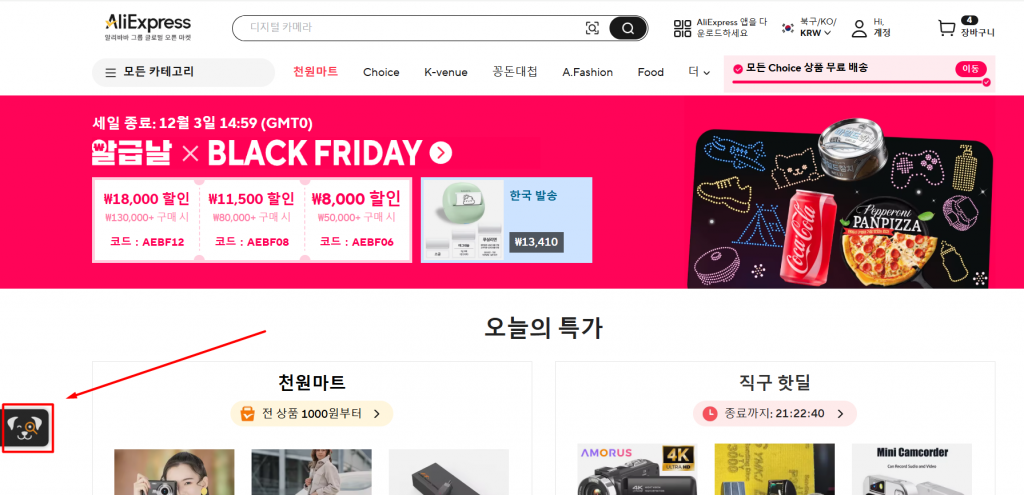Image resolution: width=1024 pixels, height=495 pixels.
Task: Click the Black Friday banner arrow circle
Action: [x=441, y=153]
